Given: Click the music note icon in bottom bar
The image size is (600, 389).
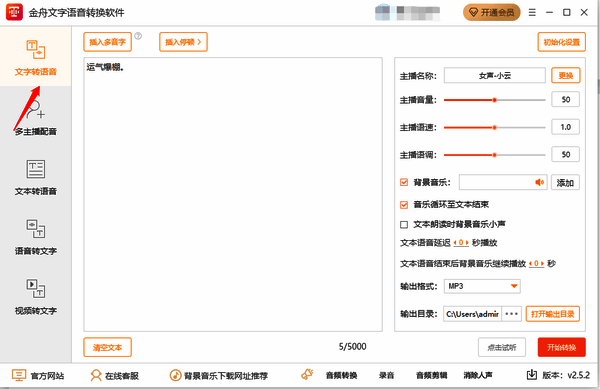Looking at the screenshot, I should tap(175, 375).
